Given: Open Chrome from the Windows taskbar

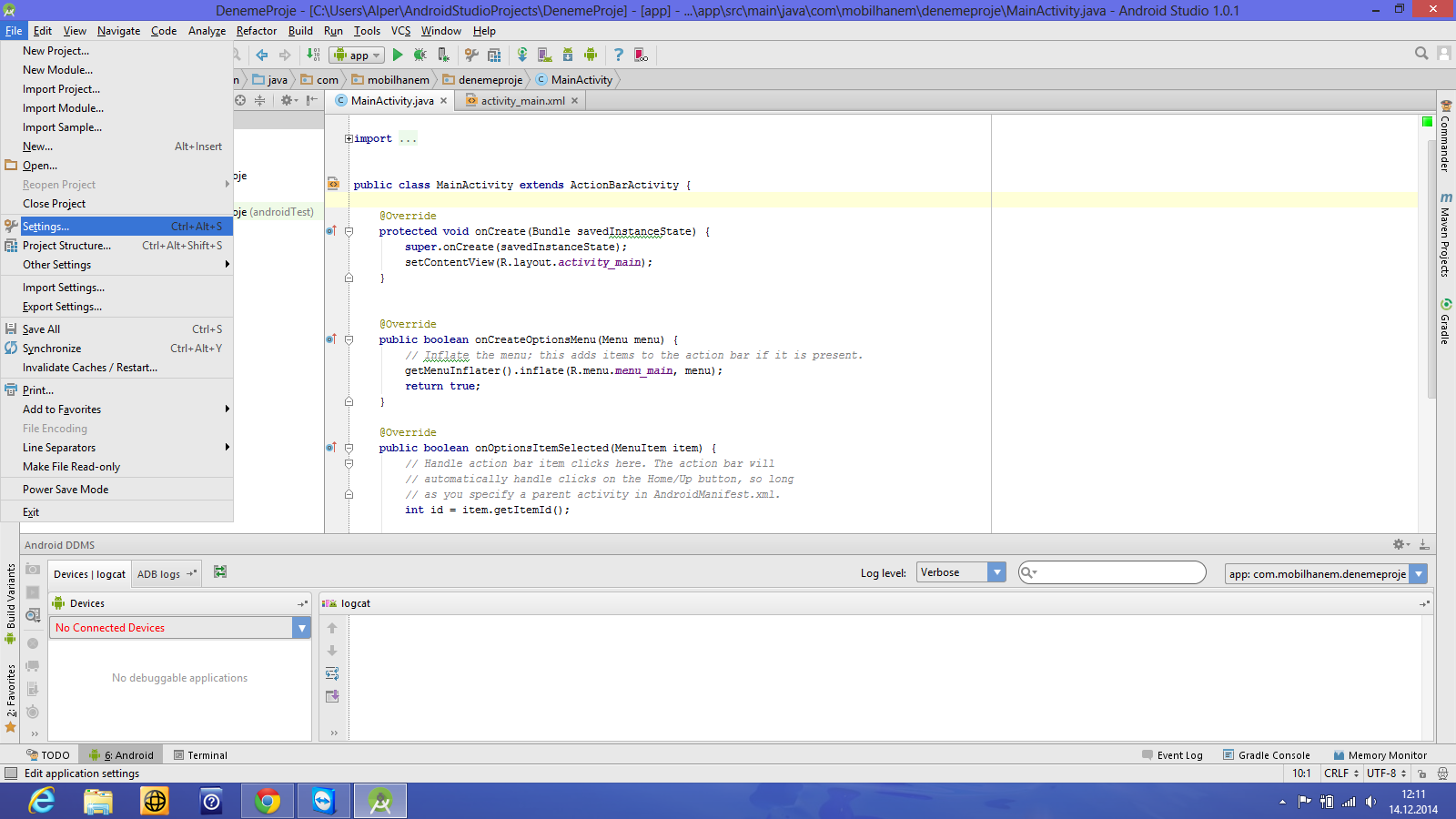Looking at the screenshot, I should click(x=268, y=801).
